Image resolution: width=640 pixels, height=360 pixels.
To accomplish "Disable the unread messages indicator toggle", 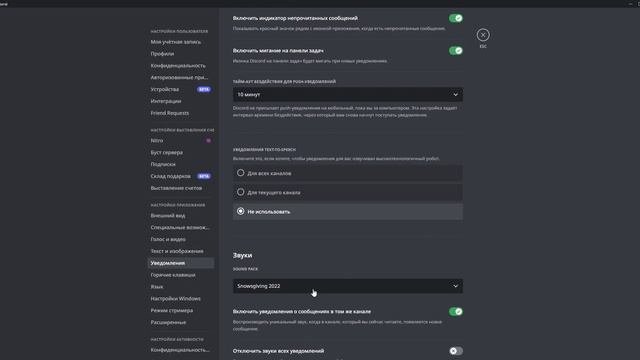I will [x=456, y=18].
